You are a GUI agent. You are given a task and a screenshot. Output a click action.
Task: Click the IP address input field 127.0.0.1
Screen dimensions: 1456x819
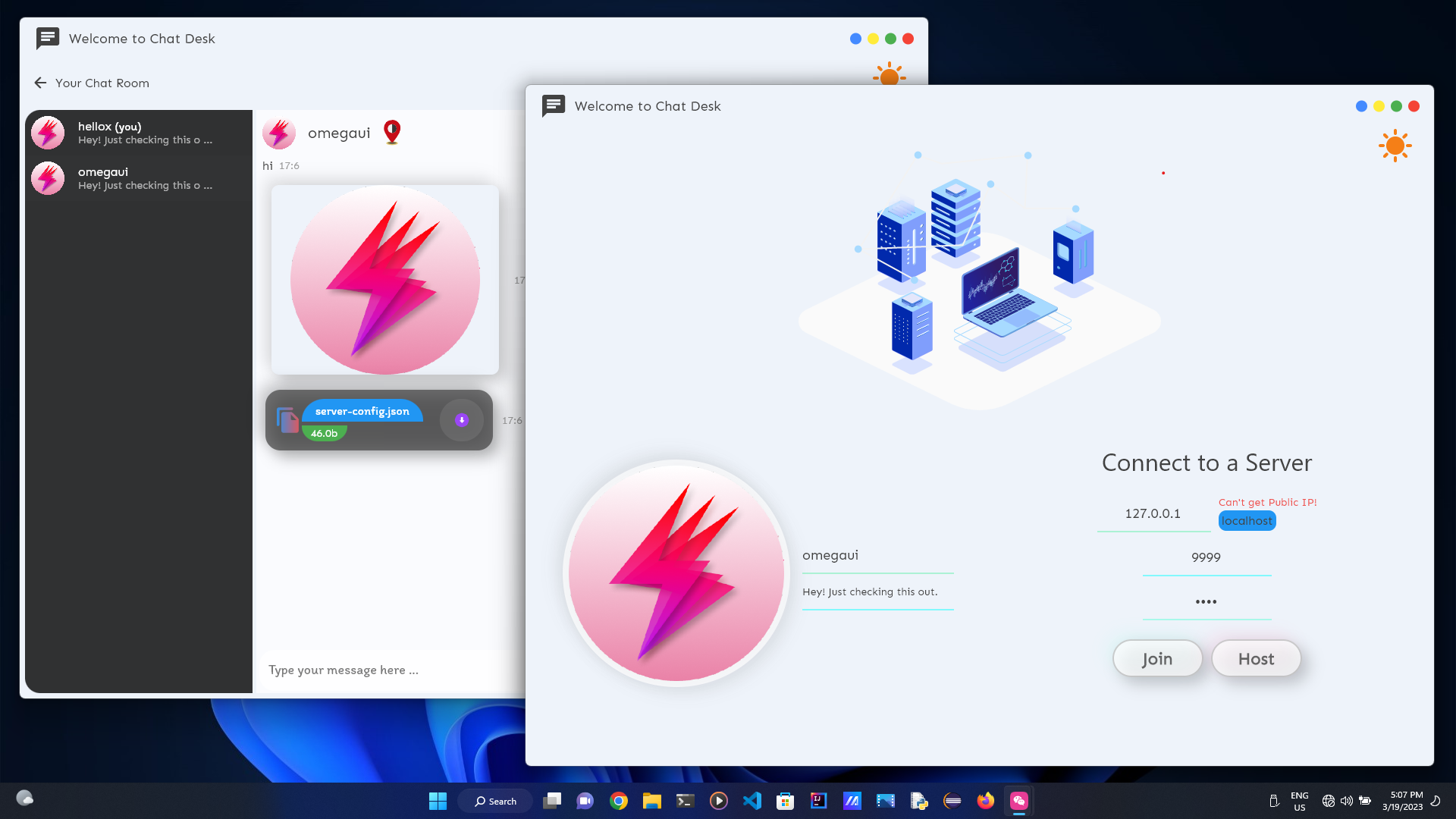1154,513
